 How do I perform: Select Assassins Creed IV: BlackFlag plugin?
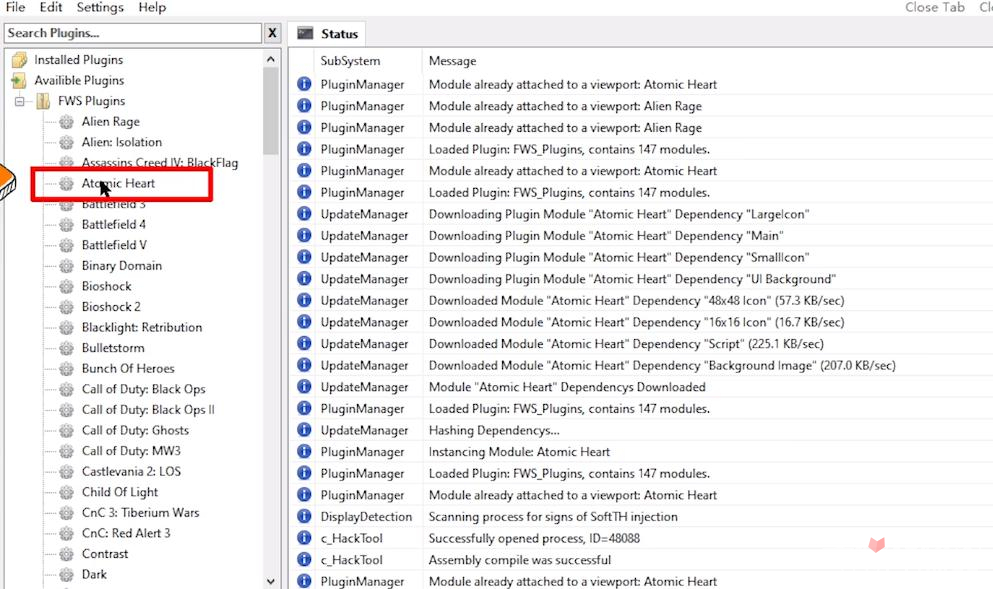pyautogui.click(x=160, y=163)
